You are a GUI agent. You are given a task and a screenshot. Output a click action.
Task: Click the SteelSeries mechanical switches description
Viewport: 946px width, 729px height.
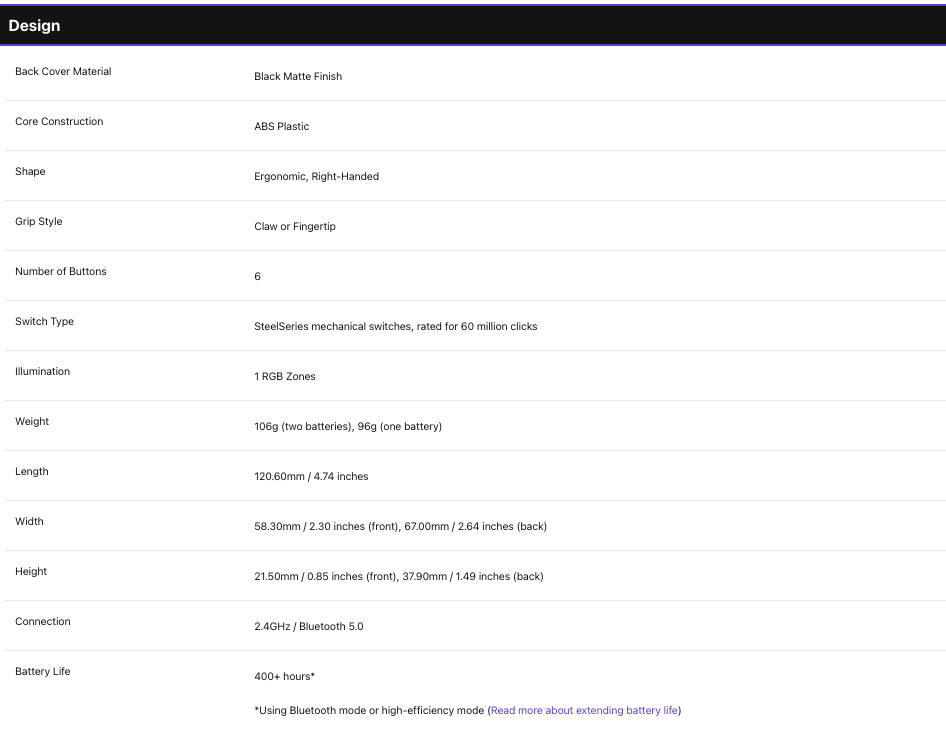pyautogui.click(x=396, y=326)
